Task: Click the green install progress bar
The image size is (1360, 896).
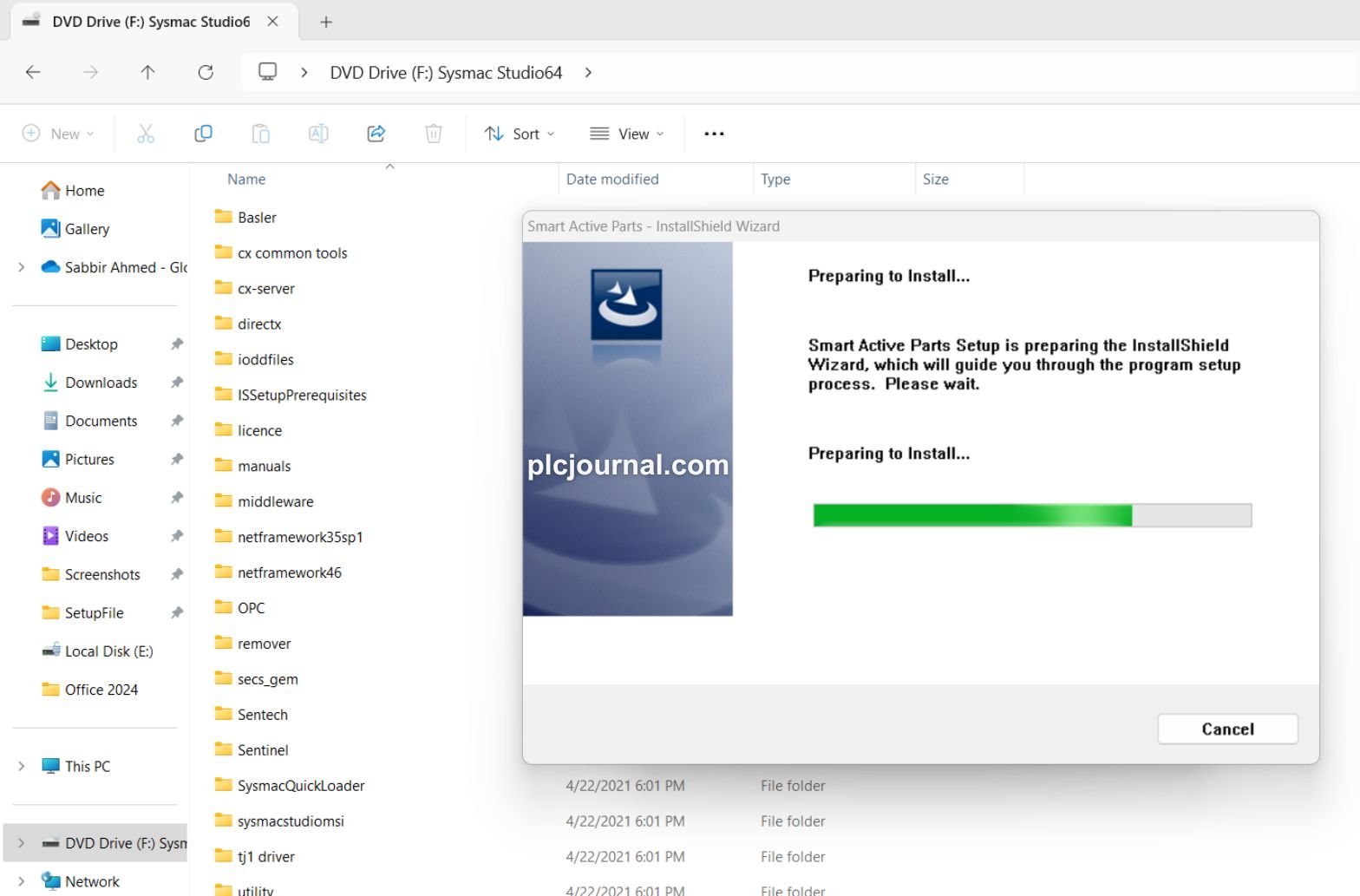Action: coord(1032,515)
